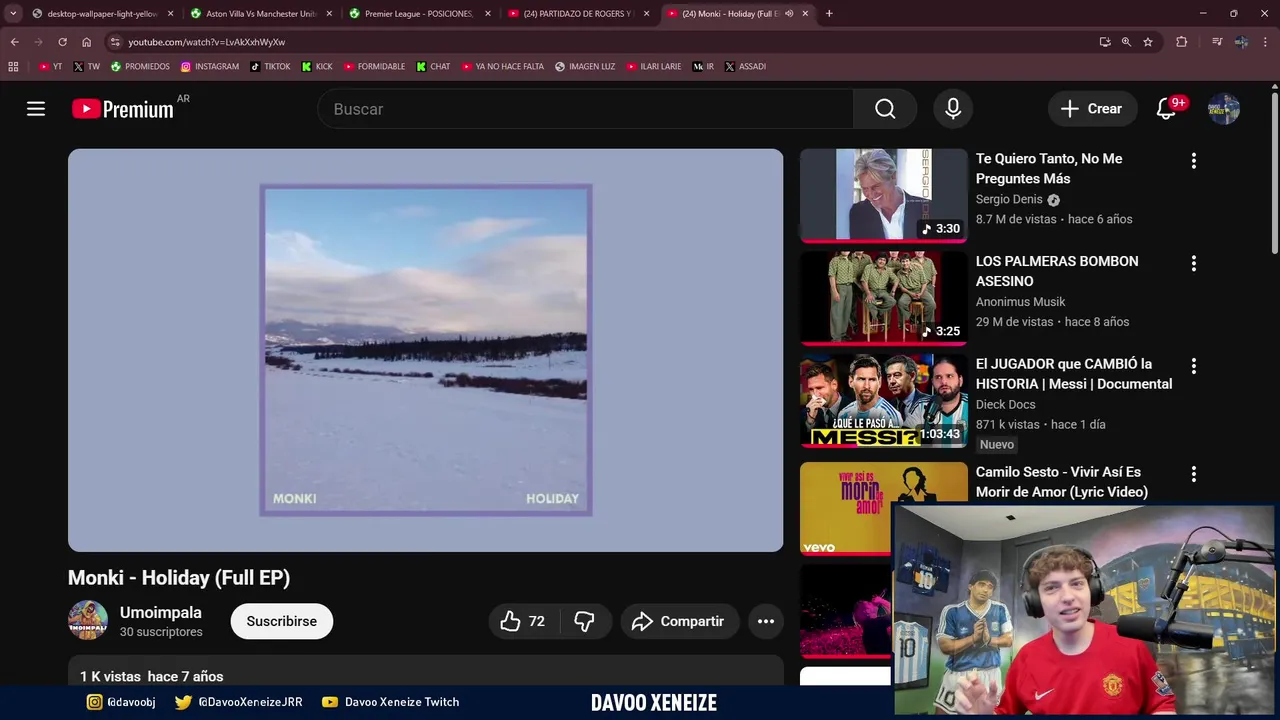The height and width of the screenshot is (720, 1280).
Task: Like the video with thumbs up
Action: pos(524,621)
